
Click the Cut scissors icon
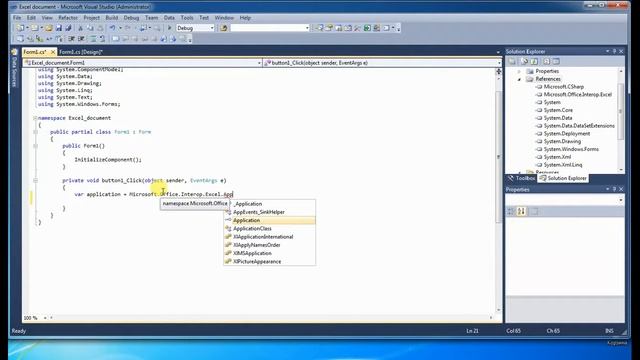pyautogui.click(x=80, y=28)
